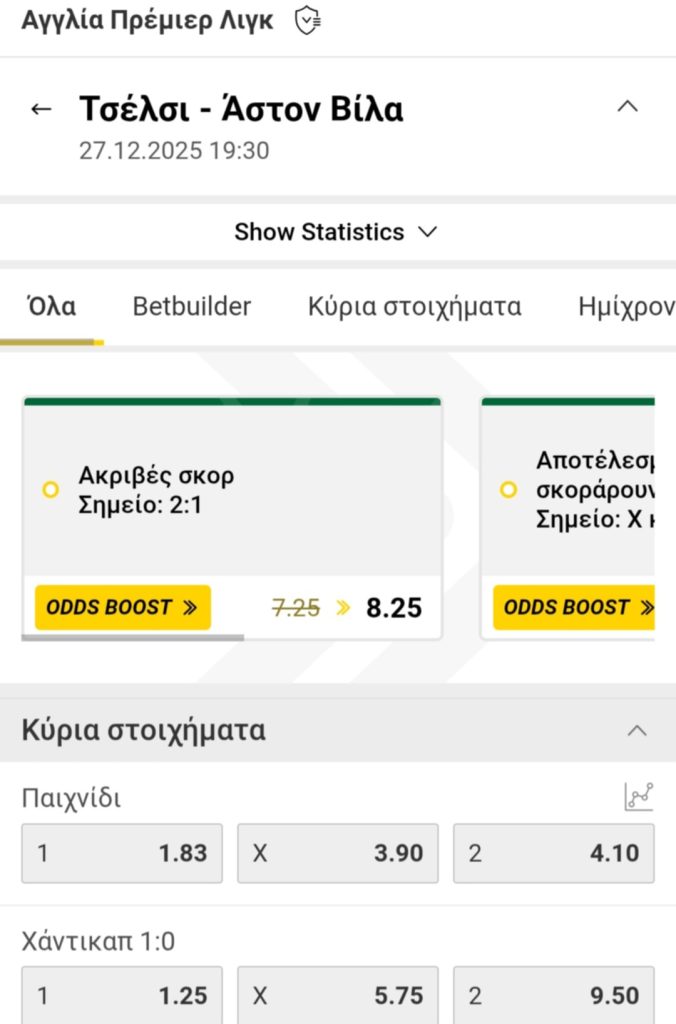This screenshot has width=676, height=1024.
Task: Click the league shield icon next to Premier League
Action: click(x=306, y=18)
